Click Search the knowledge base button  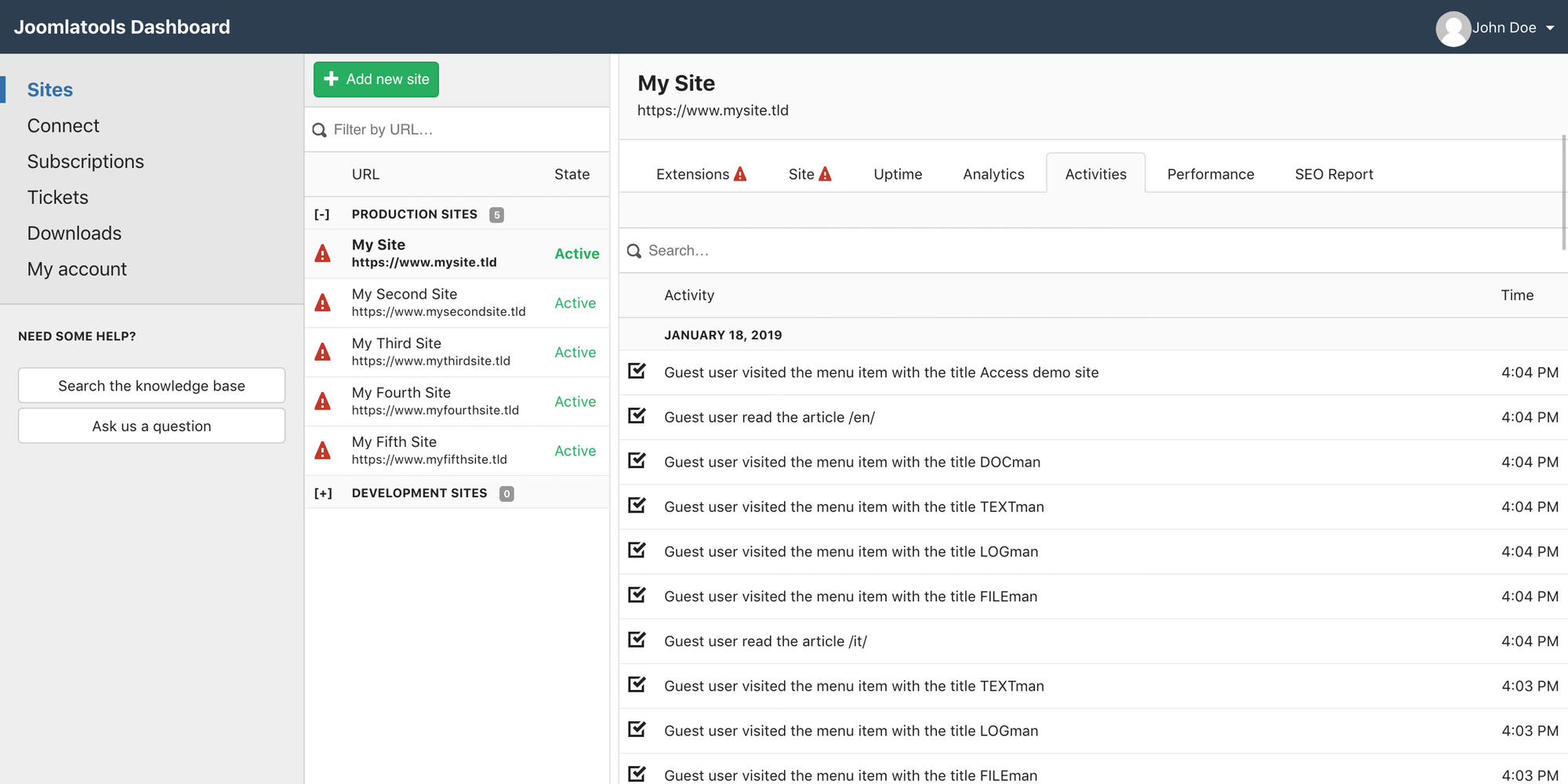click(151, 386)
